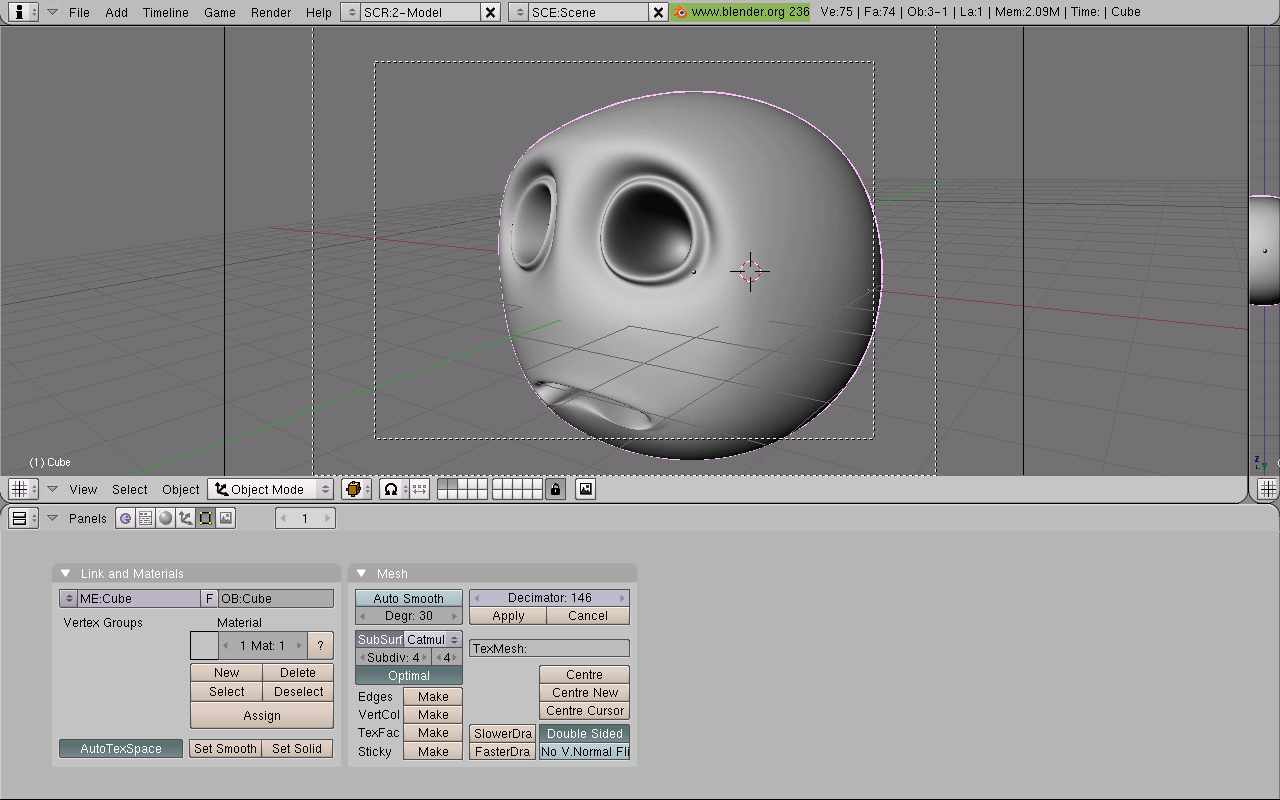The width and height of the screenshot is (1280, 800).
Task: Open the Render menu
Action: click(x=271, y=12)
